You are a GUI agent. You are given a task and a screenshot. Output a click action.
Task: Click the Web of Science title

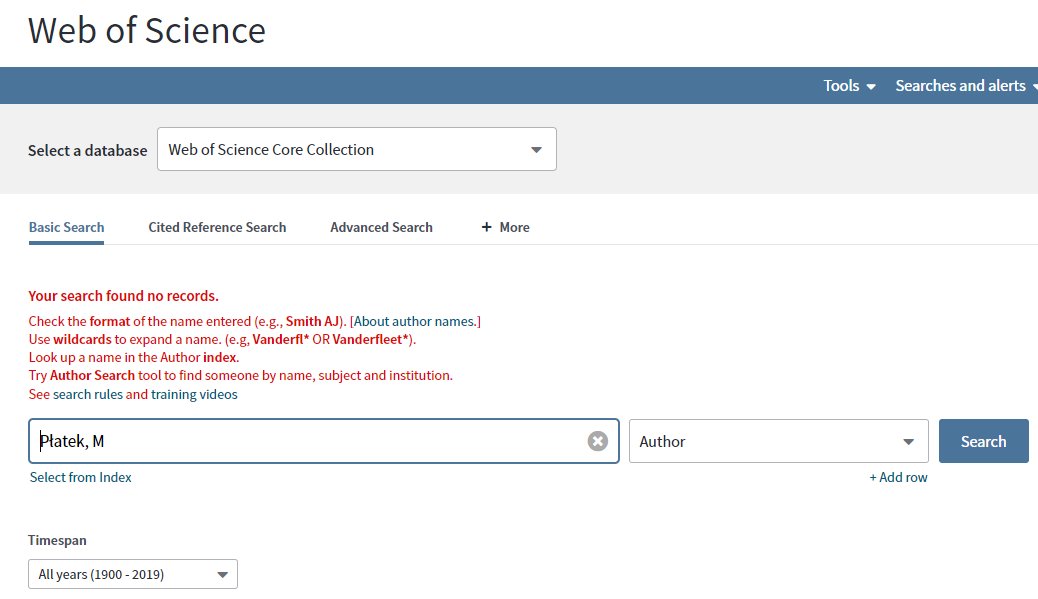tap(147, 30)
